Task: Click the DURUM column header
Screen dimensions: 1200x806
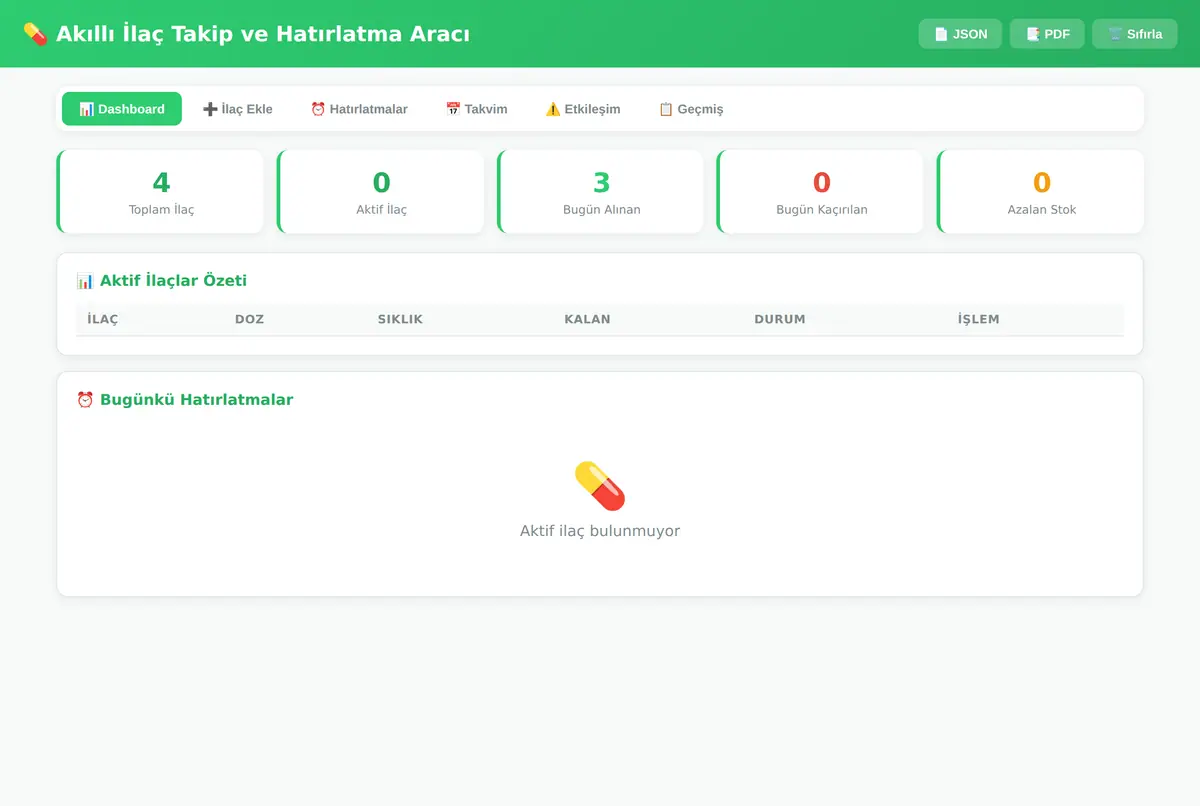Action: point(780,319)
